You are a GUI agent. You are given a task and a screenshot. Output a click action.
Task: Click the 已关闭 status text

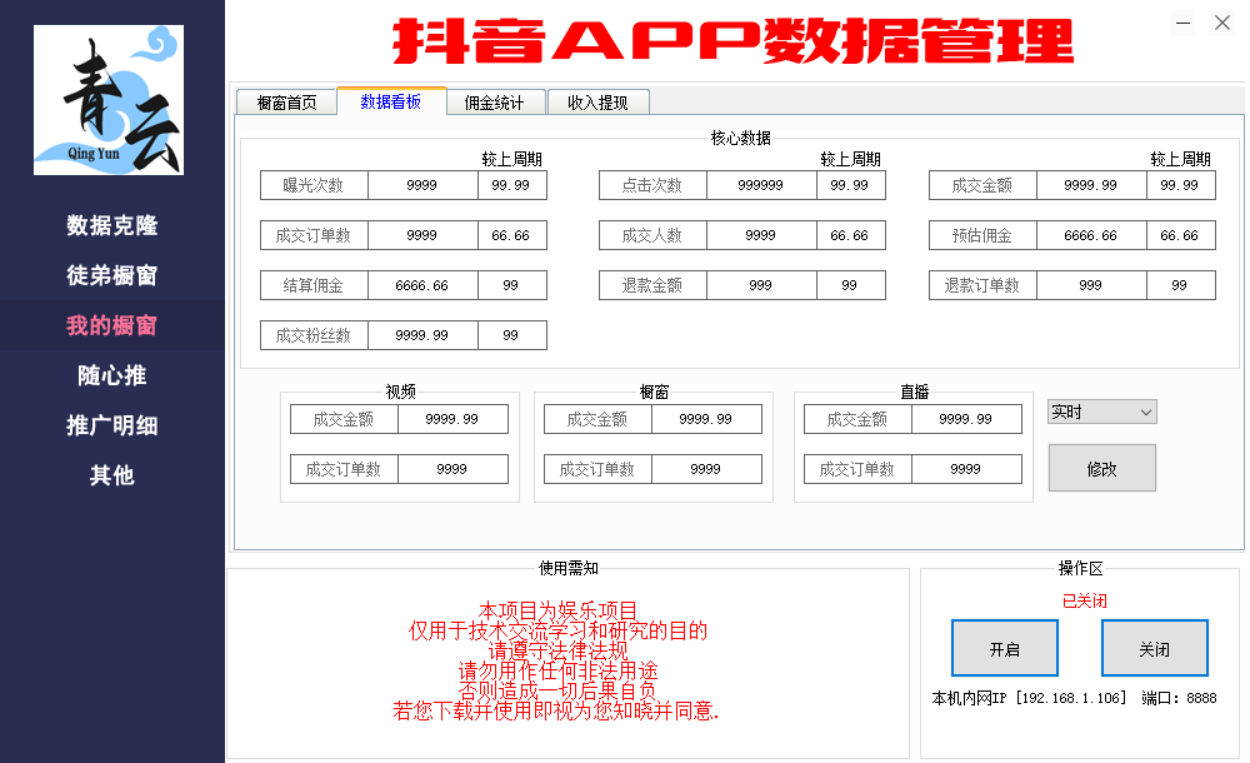(x=1084, y=601)
